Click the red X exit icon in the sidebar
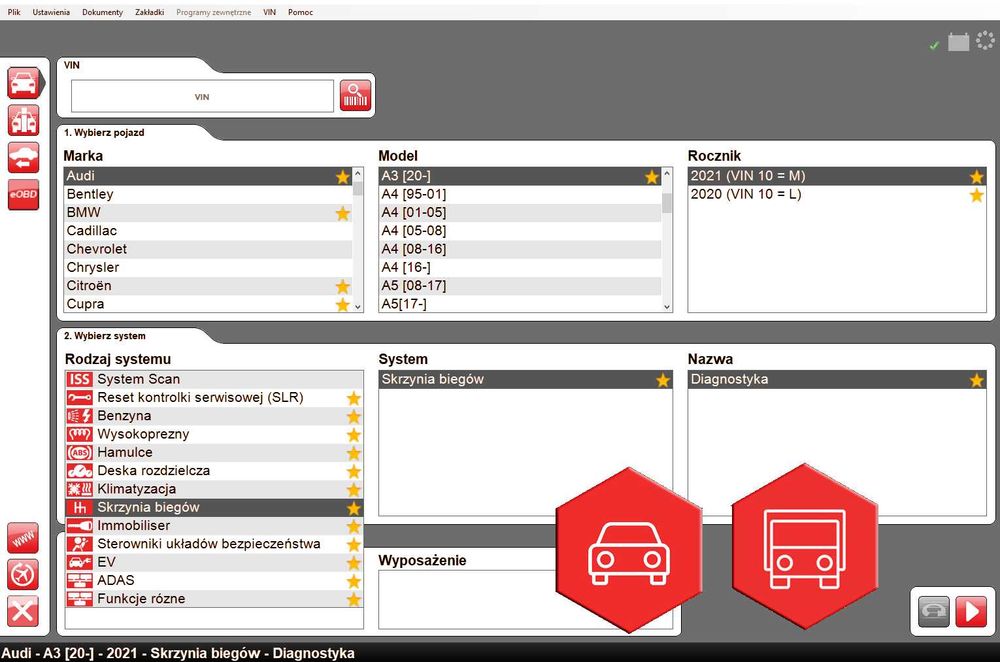 23,612
